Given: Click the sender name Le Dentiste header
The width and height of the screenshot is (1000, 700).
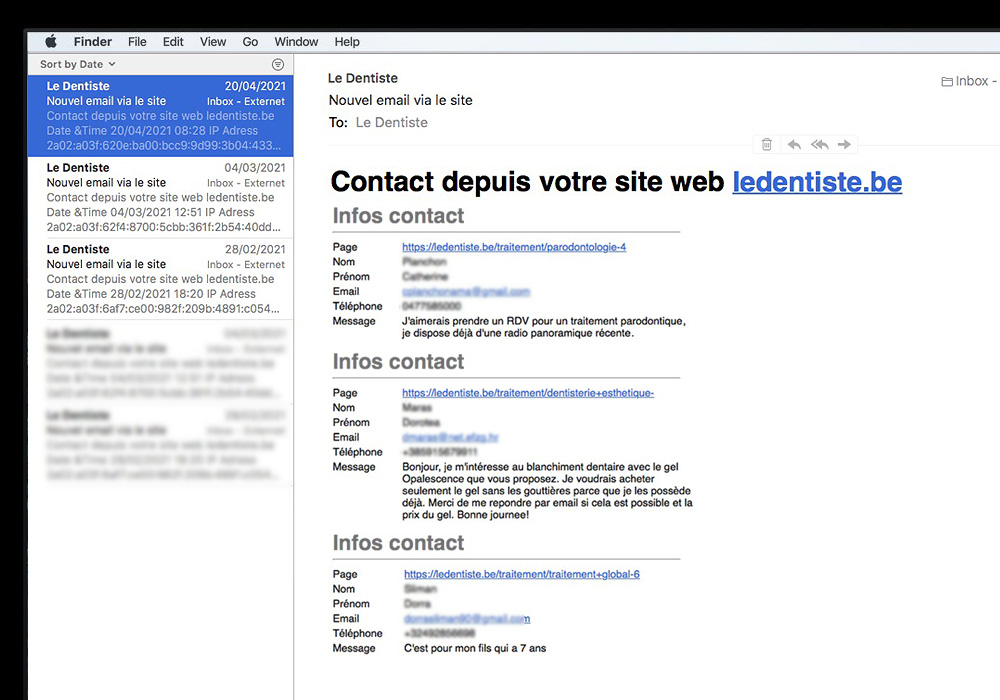Looking at the screenshot, I should (363, 78).
